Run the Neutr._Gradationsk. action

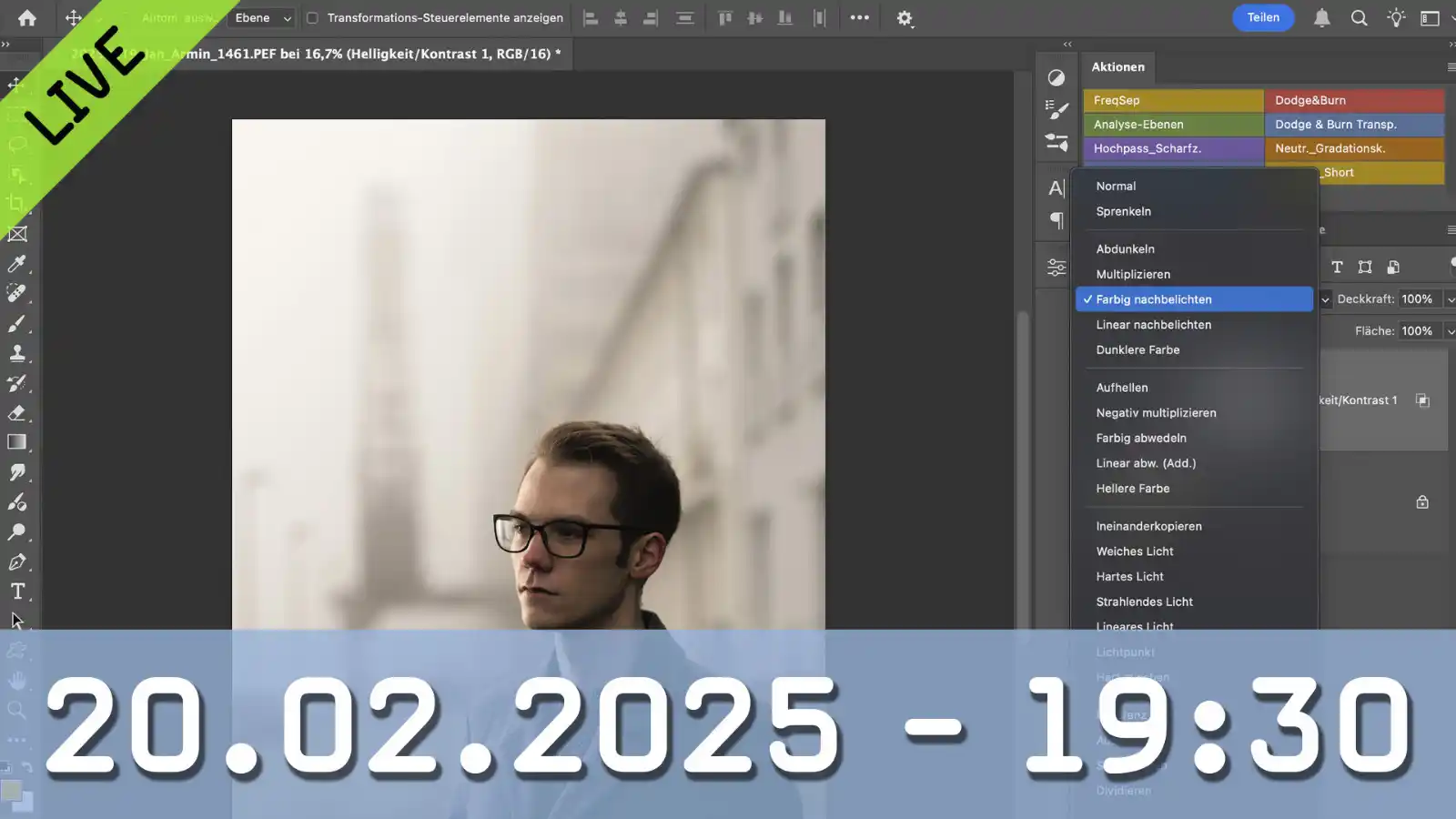pos(1354,148)
